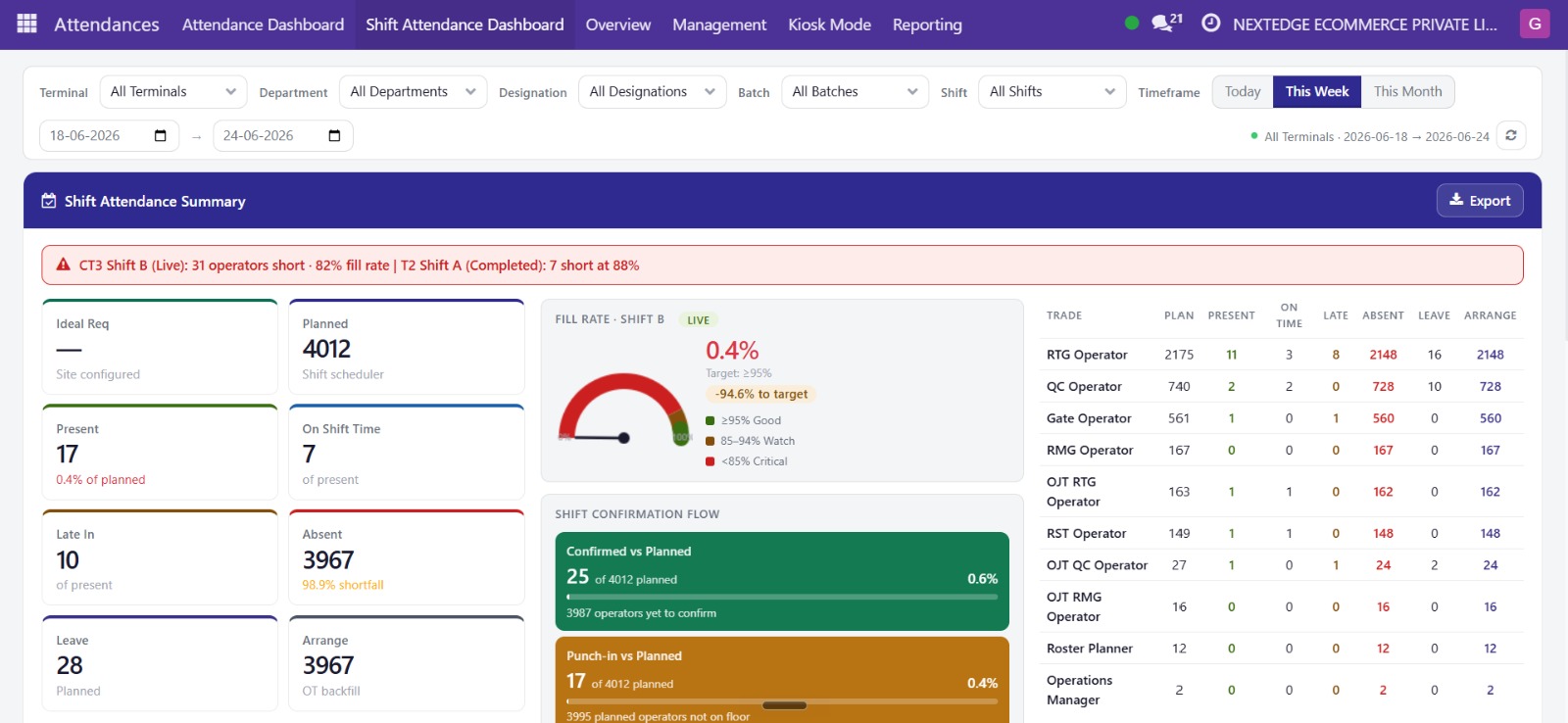Click the QC Operator row
This screenshot has width=1568, height=723.
tap(1282, 387)
